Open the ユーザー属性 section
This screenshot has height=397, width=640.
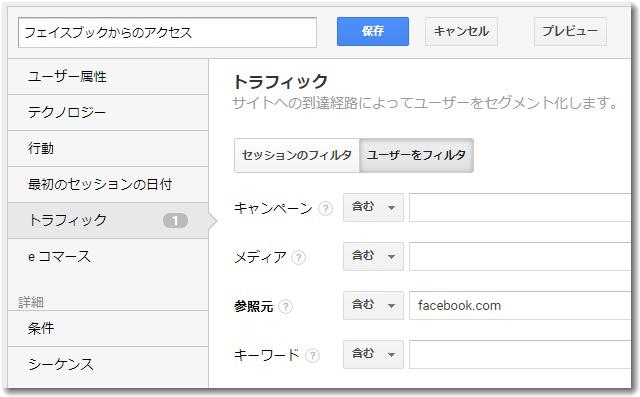(108, 77)
